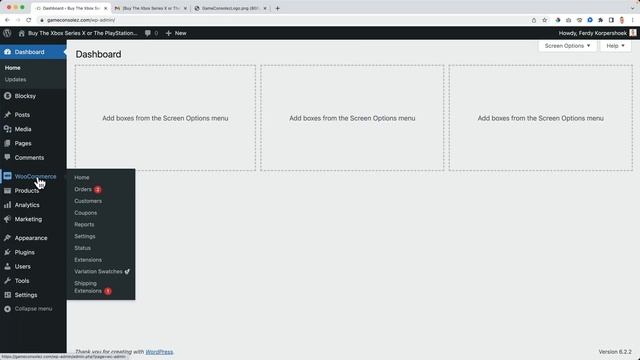
Task: Click the red badge on Orders
Action: tap(98, 189)
